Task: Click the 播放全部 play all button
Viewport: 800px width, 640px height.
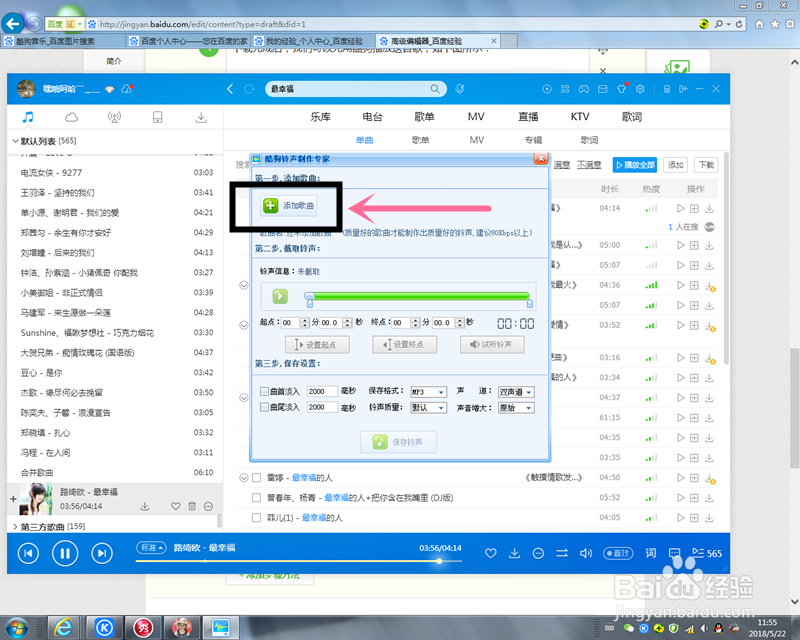Action: [635, 165]
